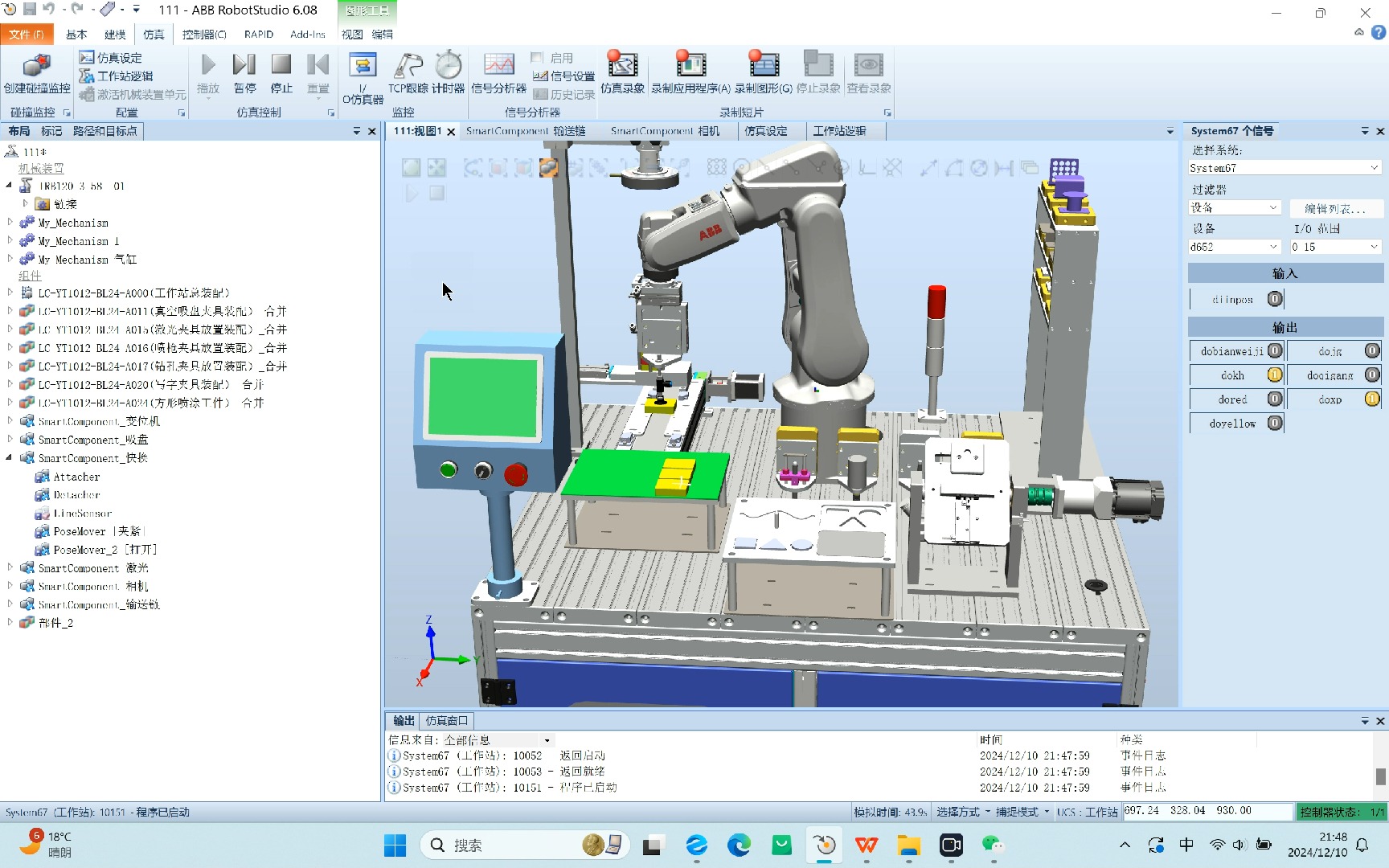Toggle the doqigang output signal

(1372, 375)
